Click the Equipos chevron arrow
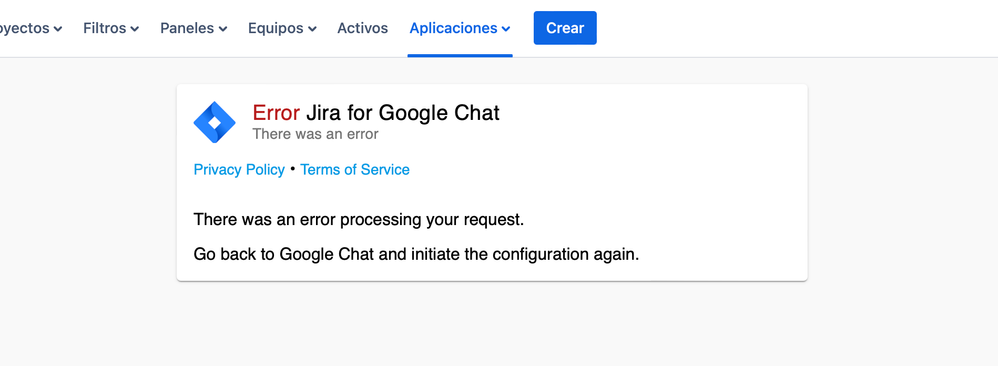 tap(312, 29)
